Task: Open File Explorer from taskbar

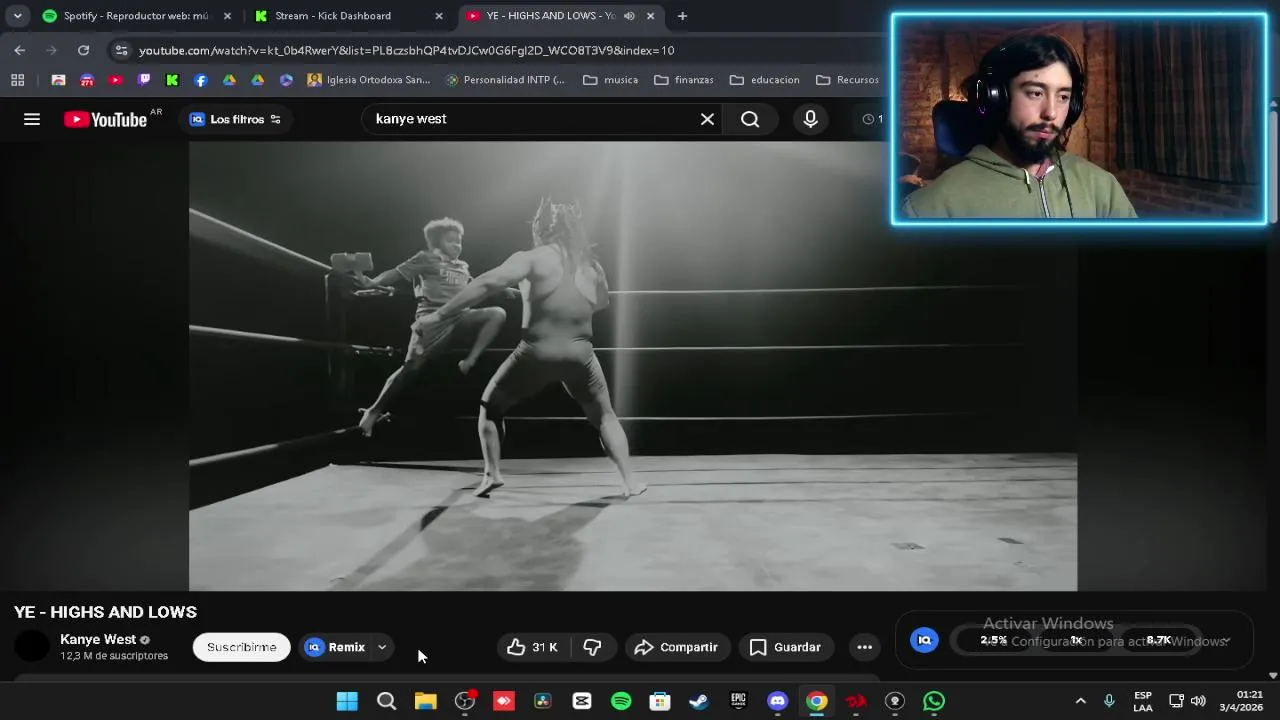Action: tap(426, 701)
